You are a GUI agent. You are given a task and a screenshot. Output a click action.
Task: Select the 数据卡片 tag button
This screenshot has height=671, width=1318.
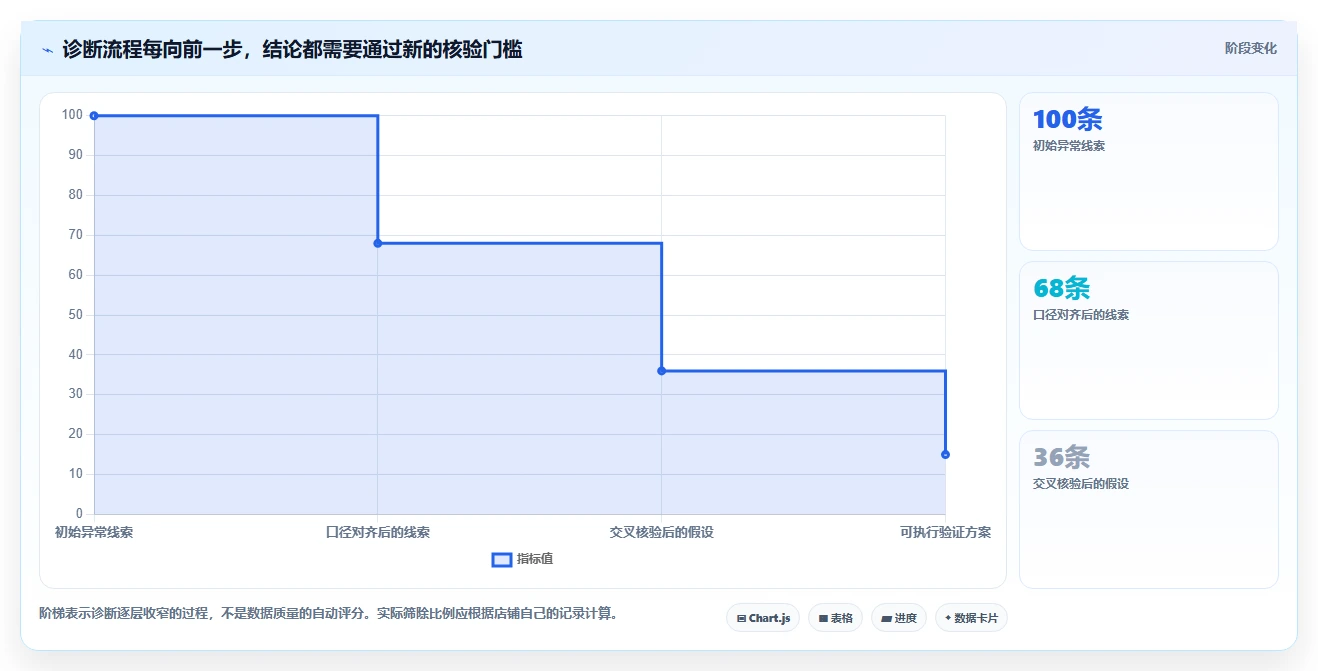pyautogui.click(x=971, y=618)
